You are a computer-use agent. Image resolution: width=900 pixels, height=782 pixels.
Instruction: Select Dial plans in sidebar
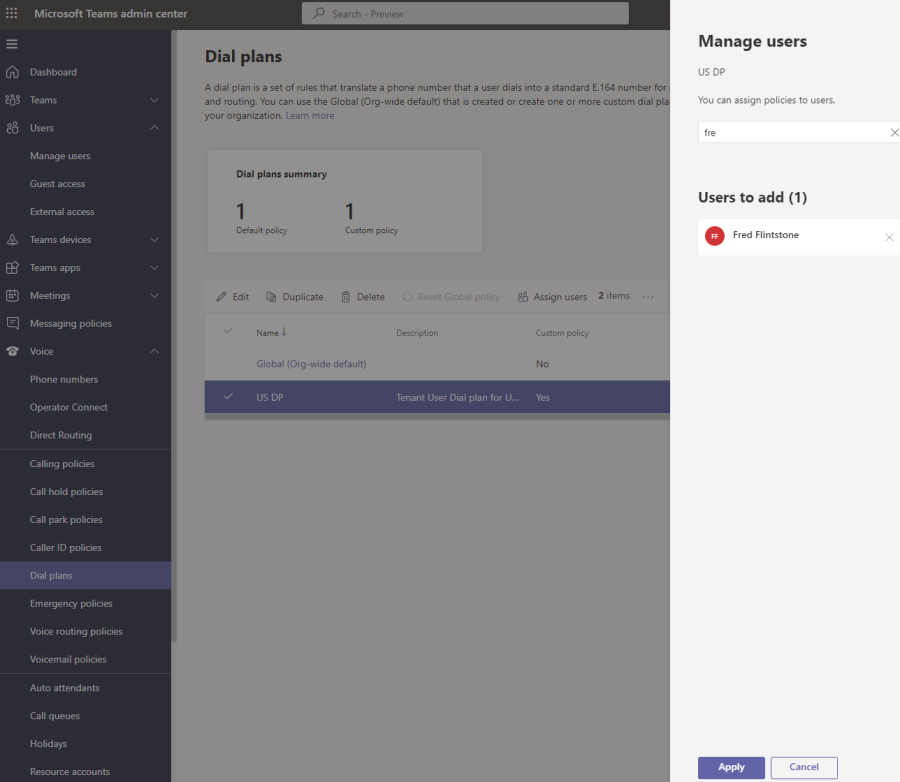click(86, 575)
